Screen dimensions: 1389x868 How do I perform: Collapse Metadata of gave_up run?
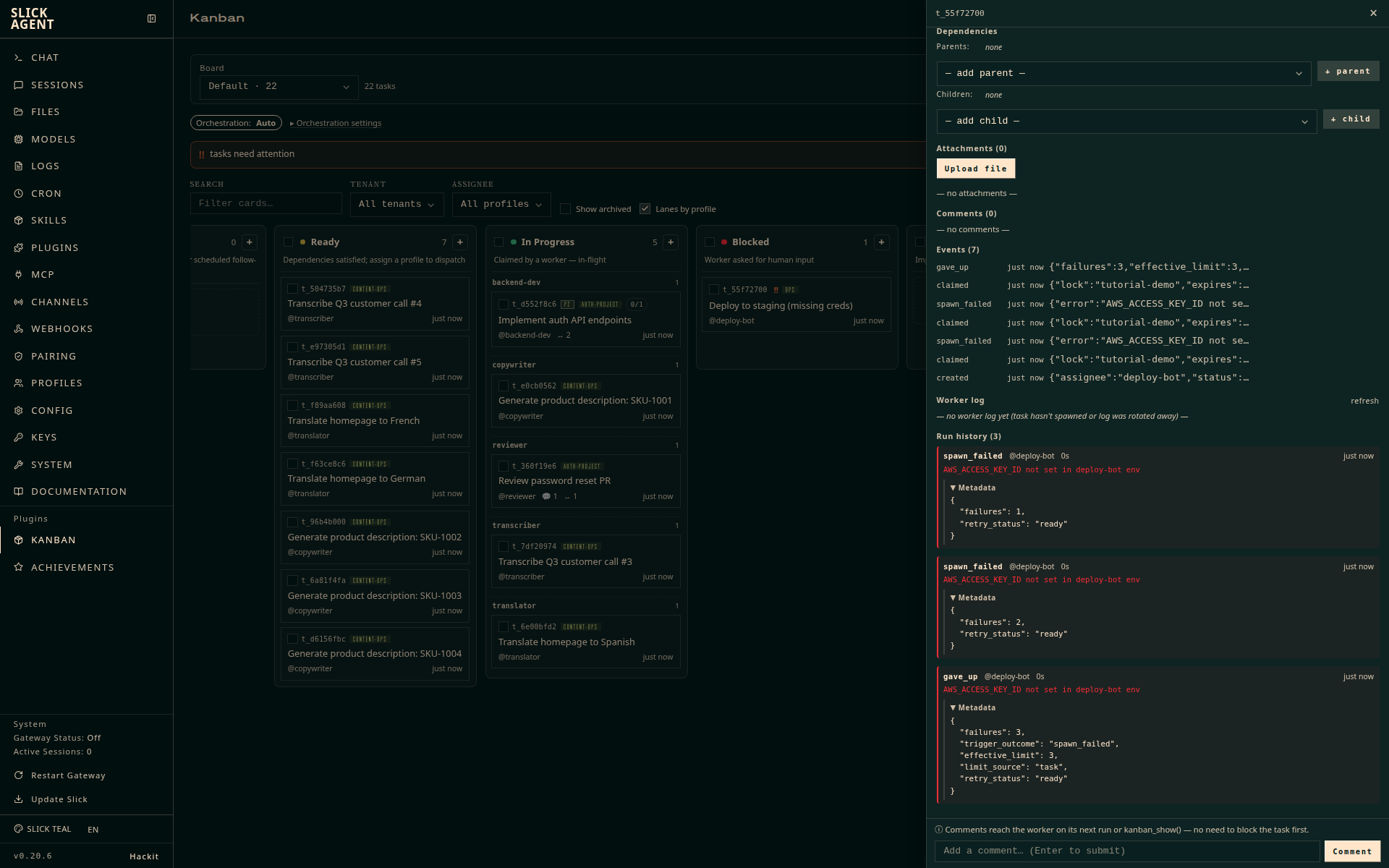click(973, 708)
